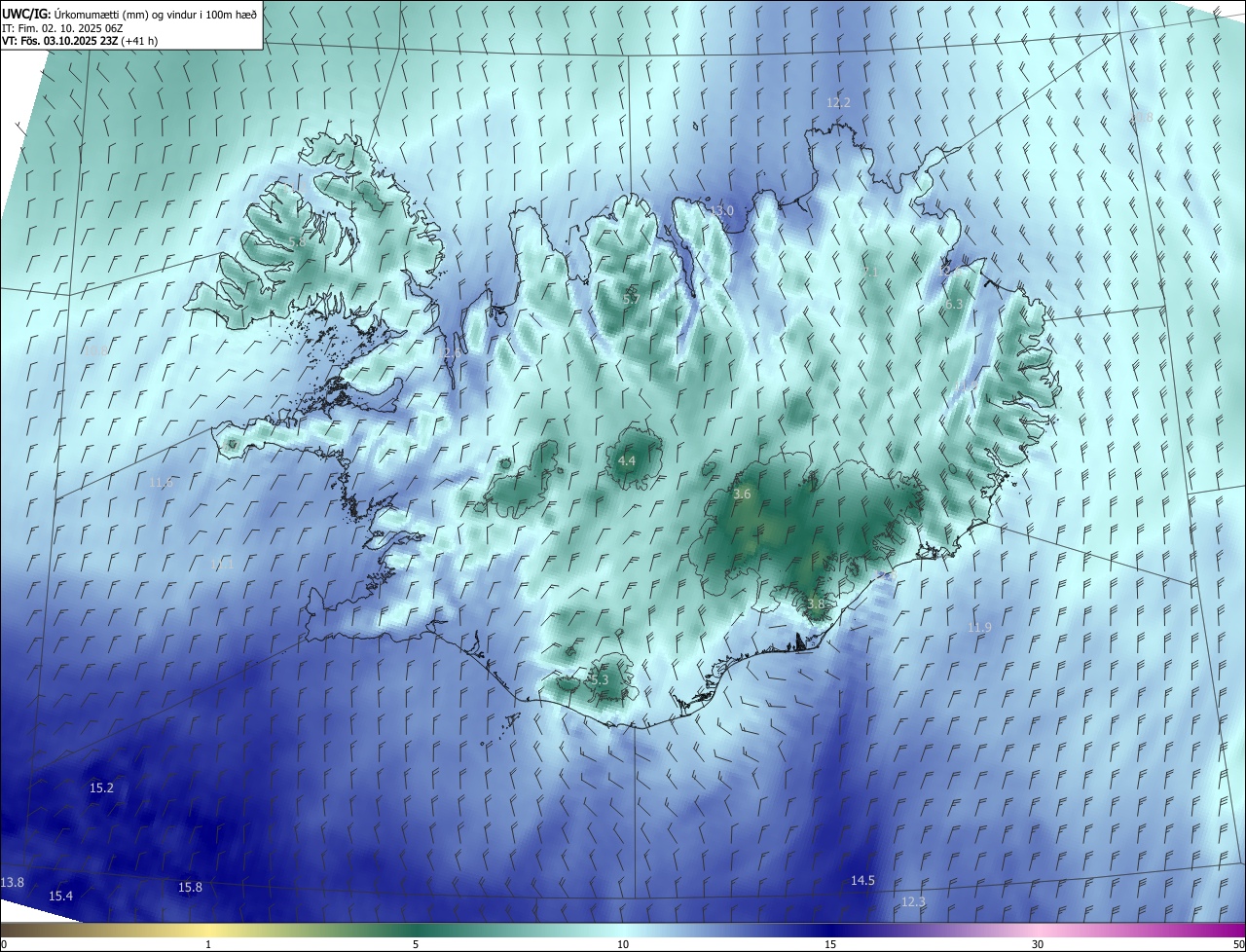Click the 14.5 value label
This screenshot has width=1246, height=952.
tap(862, 880)
